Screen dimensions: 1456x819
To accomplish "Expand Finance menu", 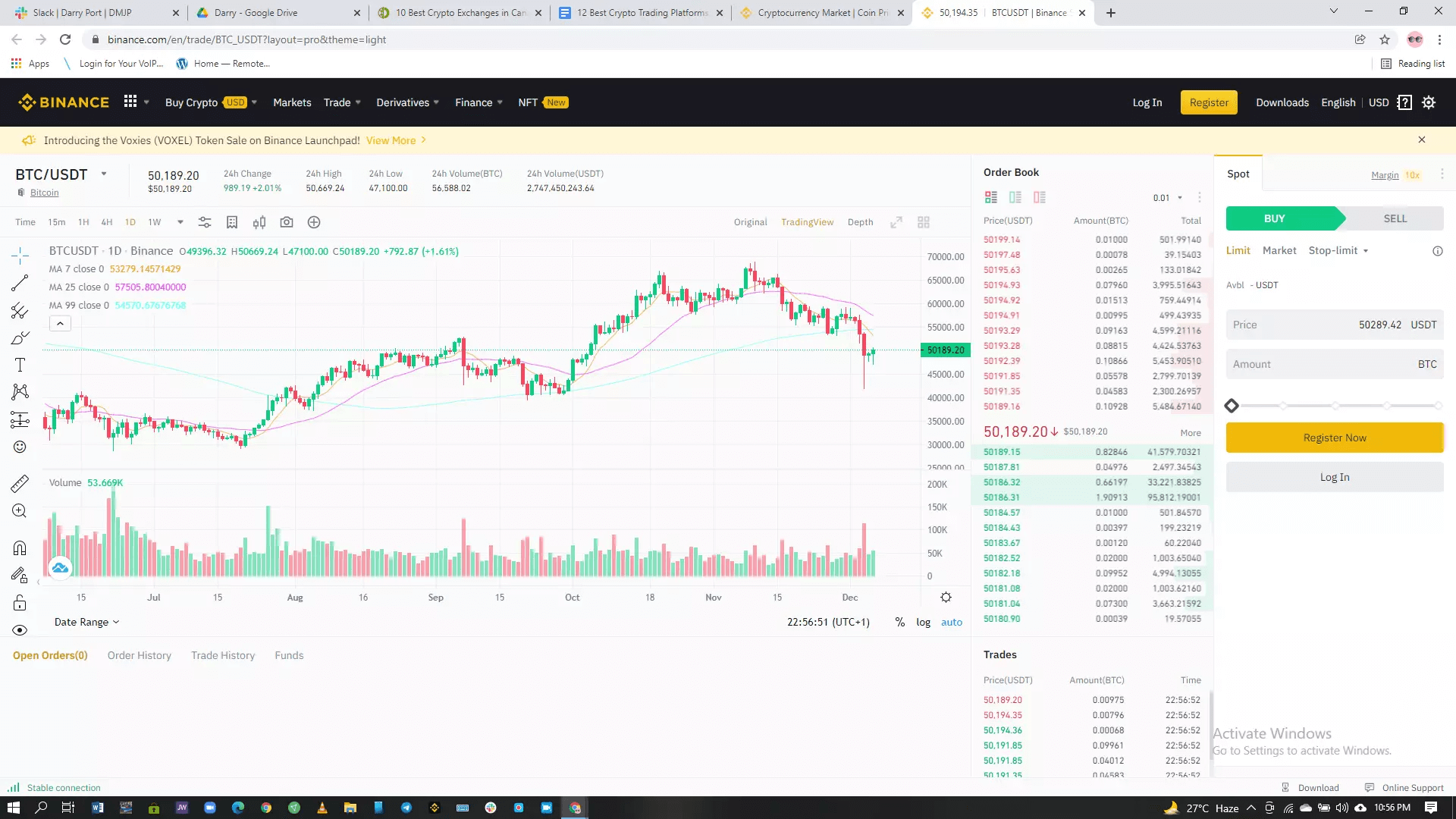I will coord(479,102).
